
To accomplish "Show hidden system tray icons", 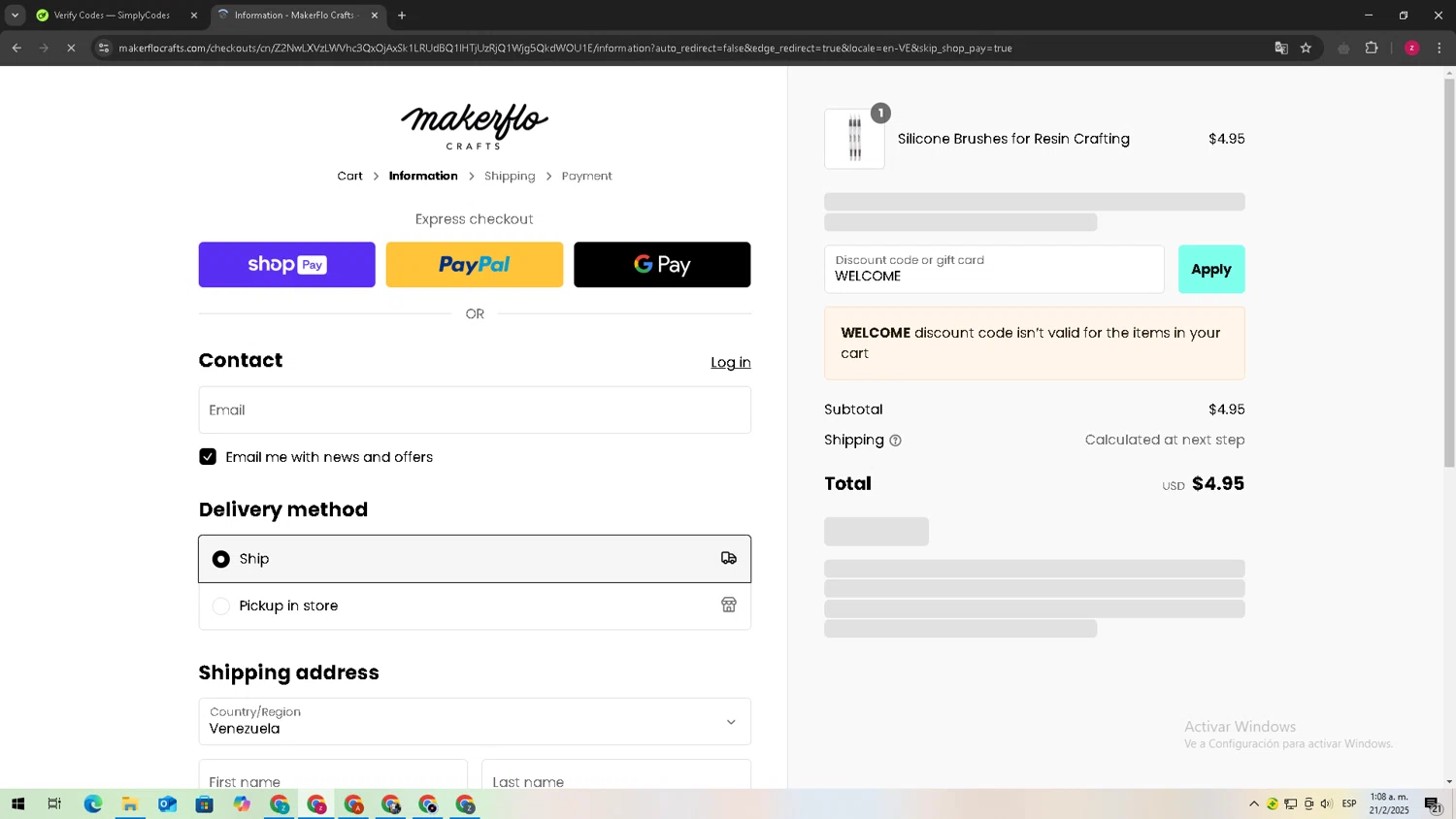I will click(1253, 803).
